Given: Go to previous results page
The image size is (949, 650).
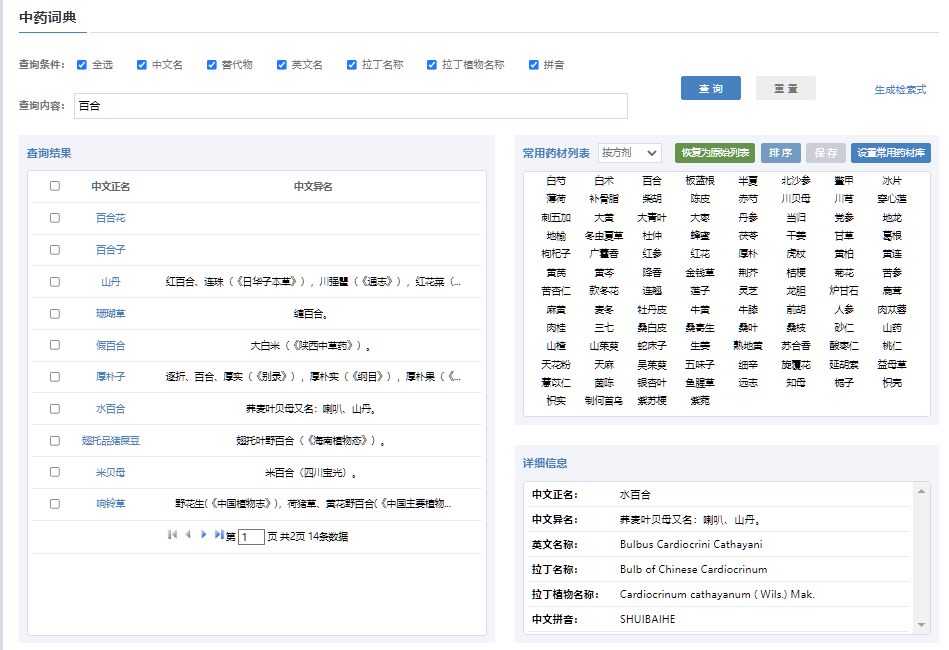Looking at the screenshot, I should (188, 534).
